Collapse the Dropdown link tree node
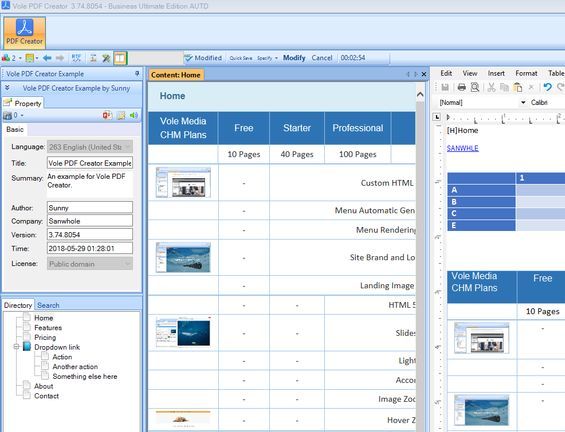Screen dimensions: 565x432 [x=16, y=347]
